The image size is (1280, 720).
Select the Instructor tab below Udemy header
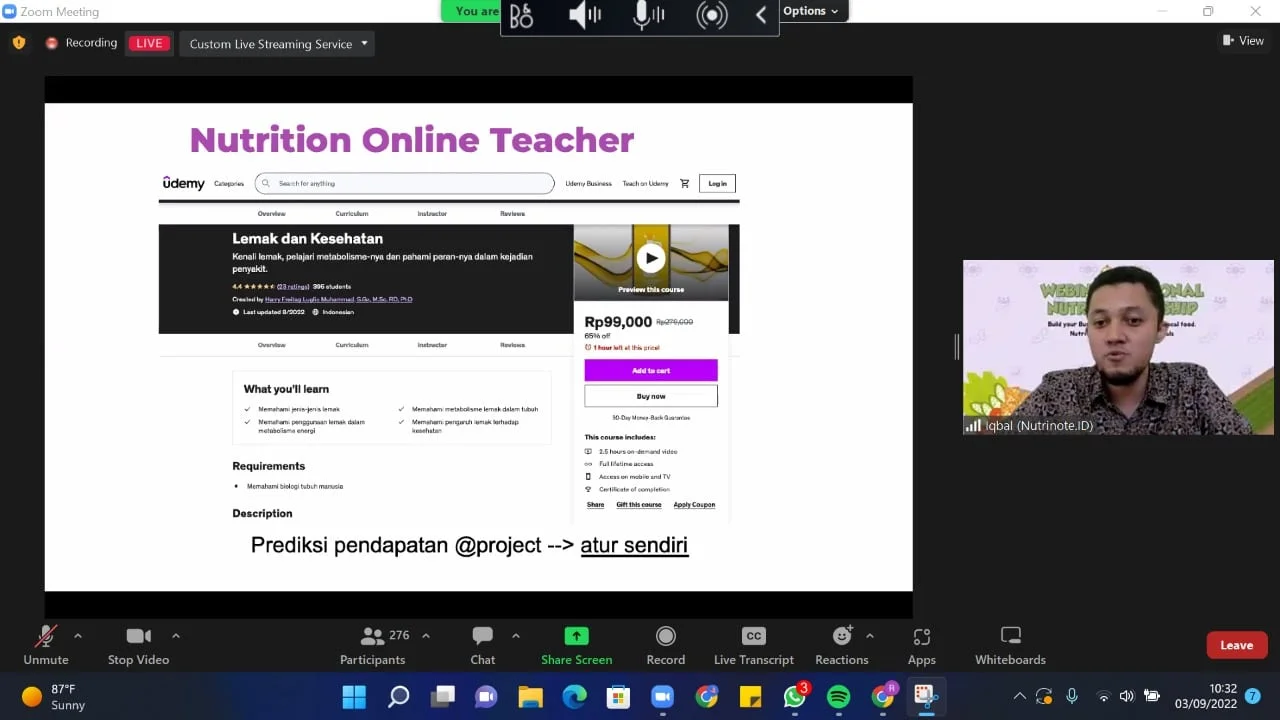click(x=432, y=214)
